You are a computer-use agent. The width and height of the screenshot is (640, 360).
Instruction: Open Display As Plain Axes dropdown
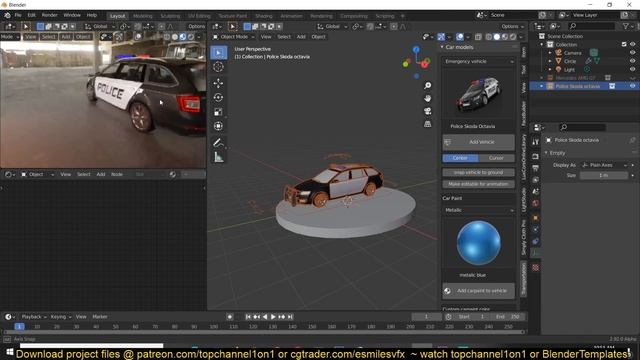pyautogui.click(x=604, y=165)
